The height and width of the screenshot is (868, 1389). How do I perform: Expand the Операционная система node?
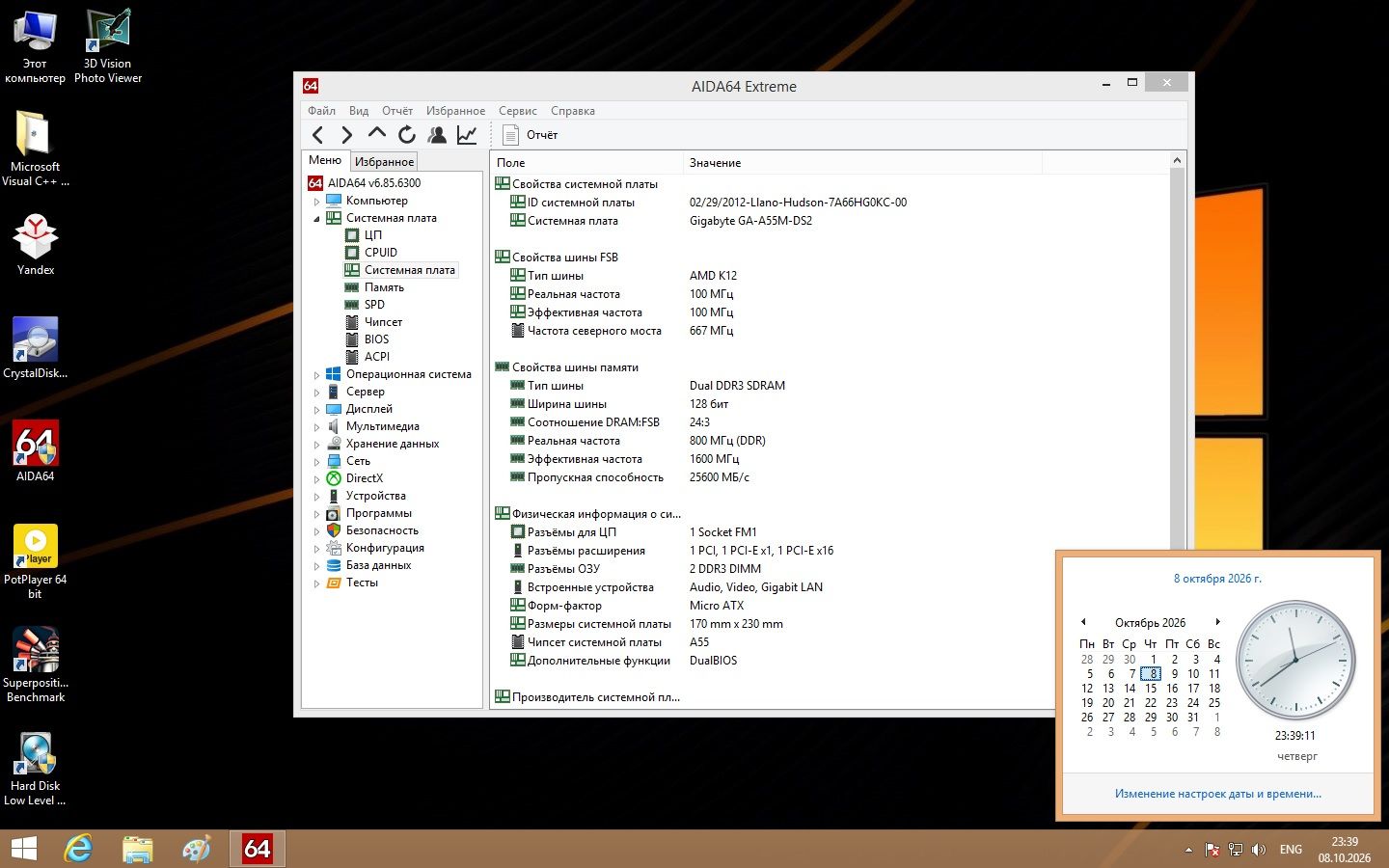316,375
